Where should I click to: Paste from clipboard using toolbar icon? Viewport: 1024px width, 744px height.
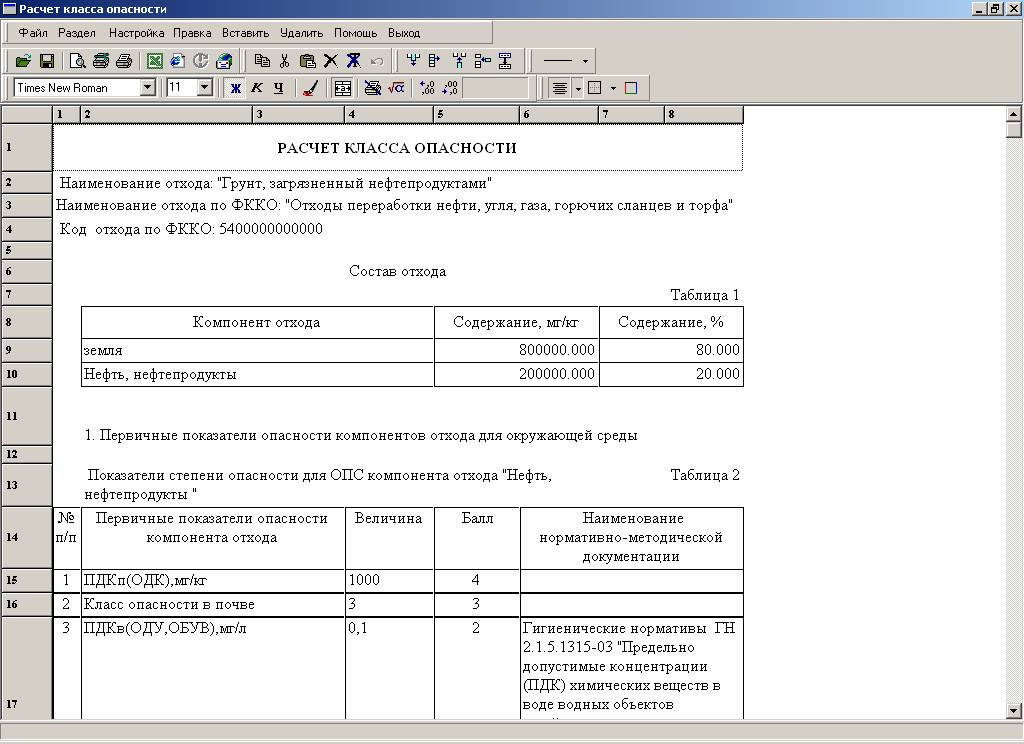point(308,61)
